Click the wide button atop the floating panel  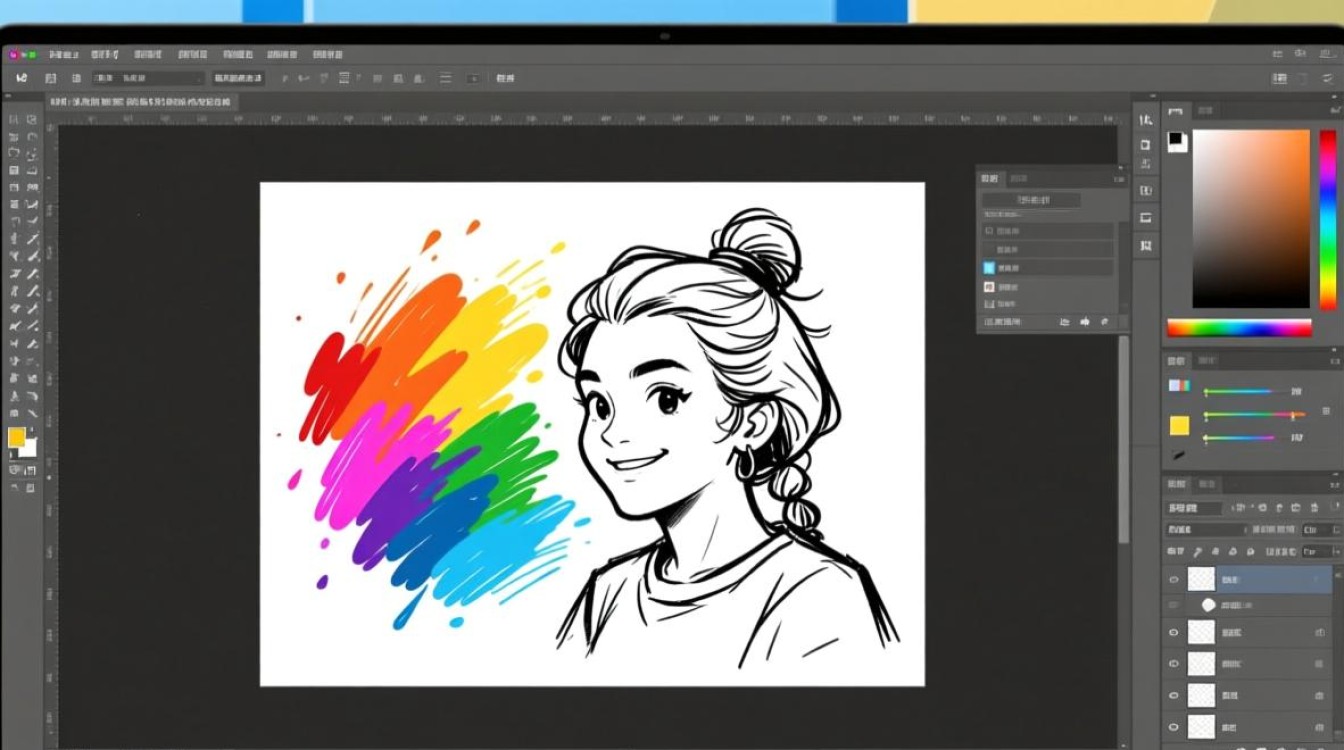(1031, 200)
